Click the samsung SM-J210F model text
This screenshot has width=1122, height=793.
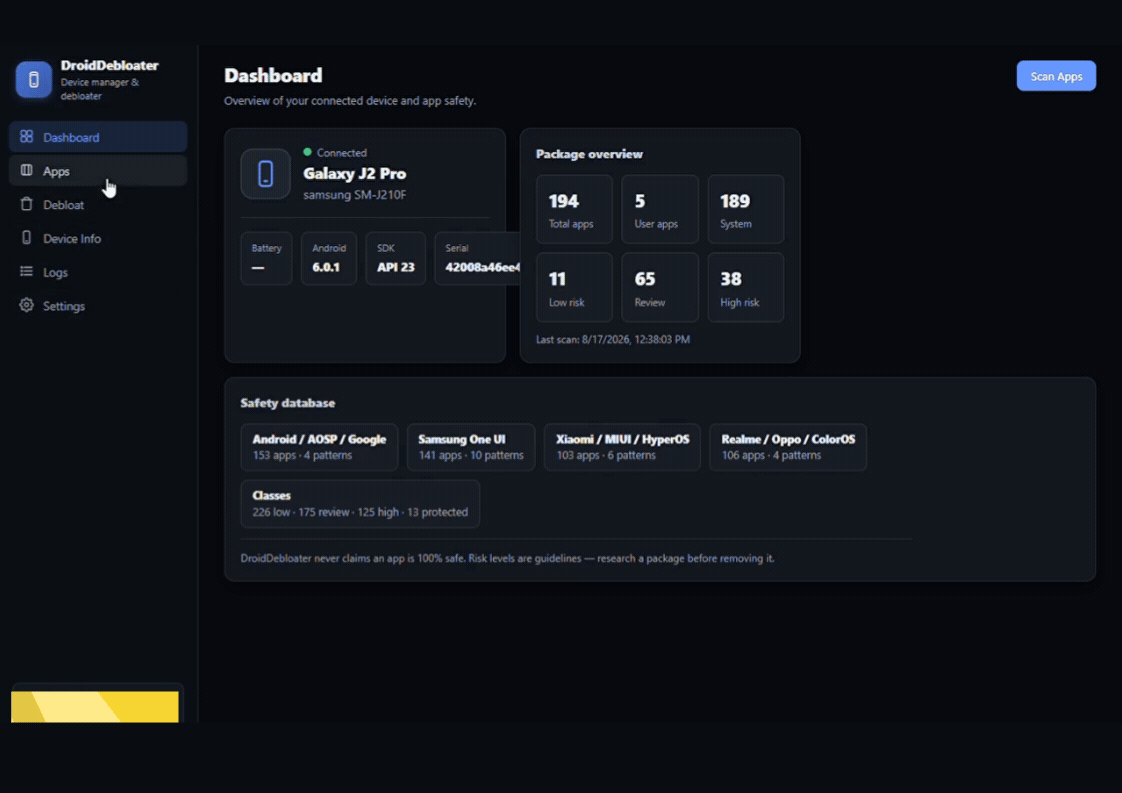(x=355, y=195)
